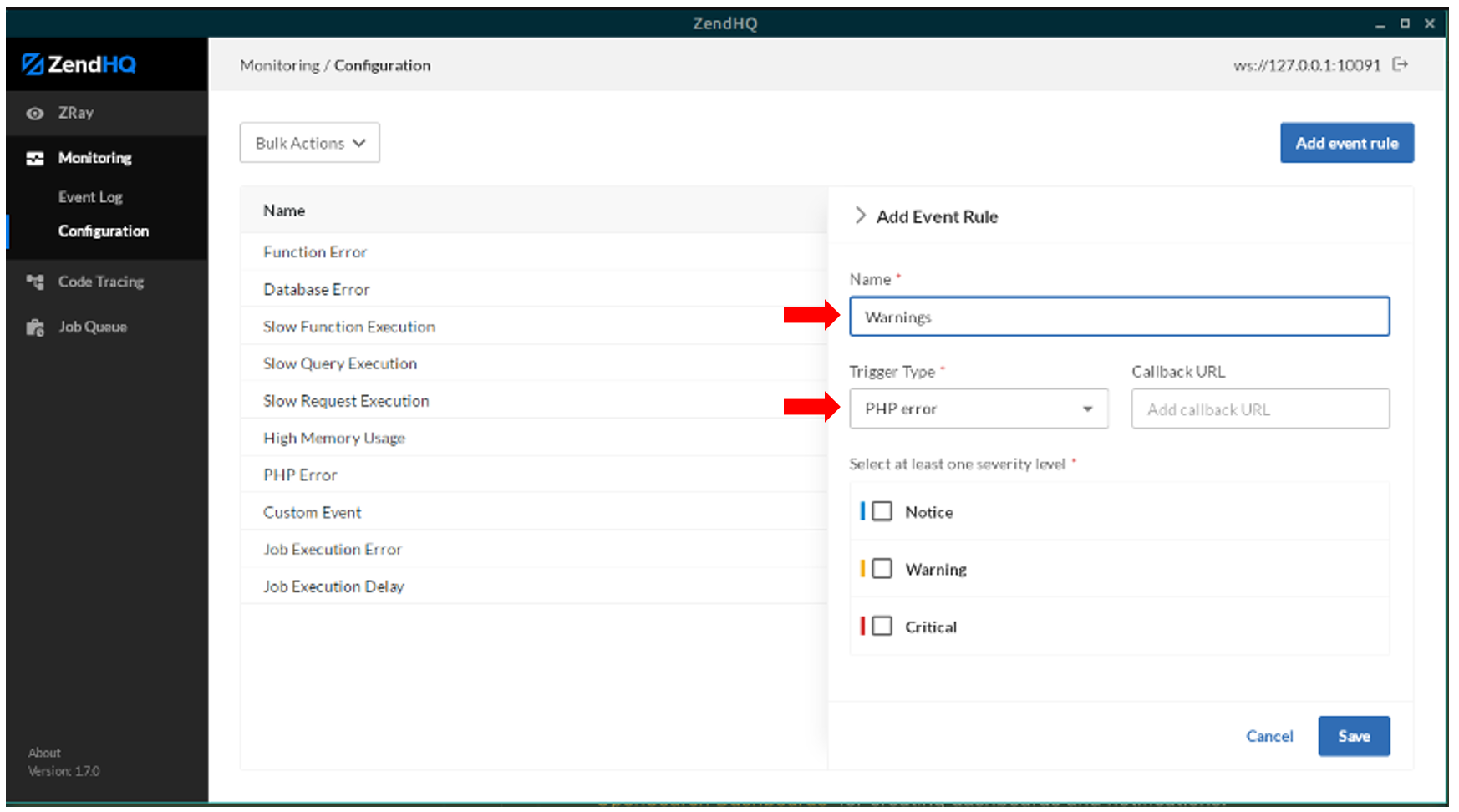Click the Code Tracing icon
Screen dimensions: 1459x812
click(35, 282)
